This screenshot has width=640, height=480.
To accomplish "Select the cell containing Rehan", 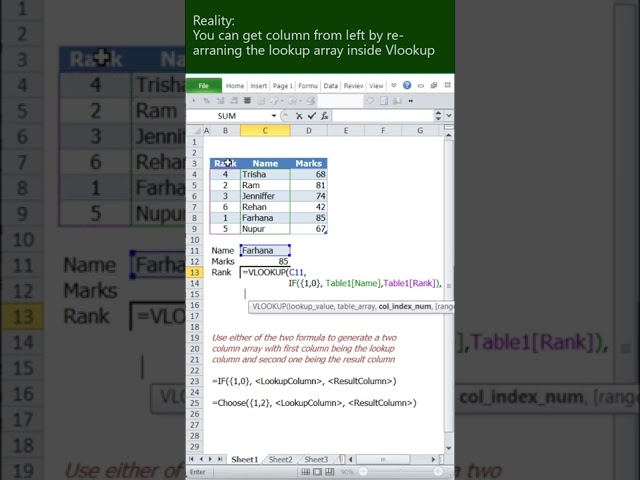I will [x=265, y=207].
